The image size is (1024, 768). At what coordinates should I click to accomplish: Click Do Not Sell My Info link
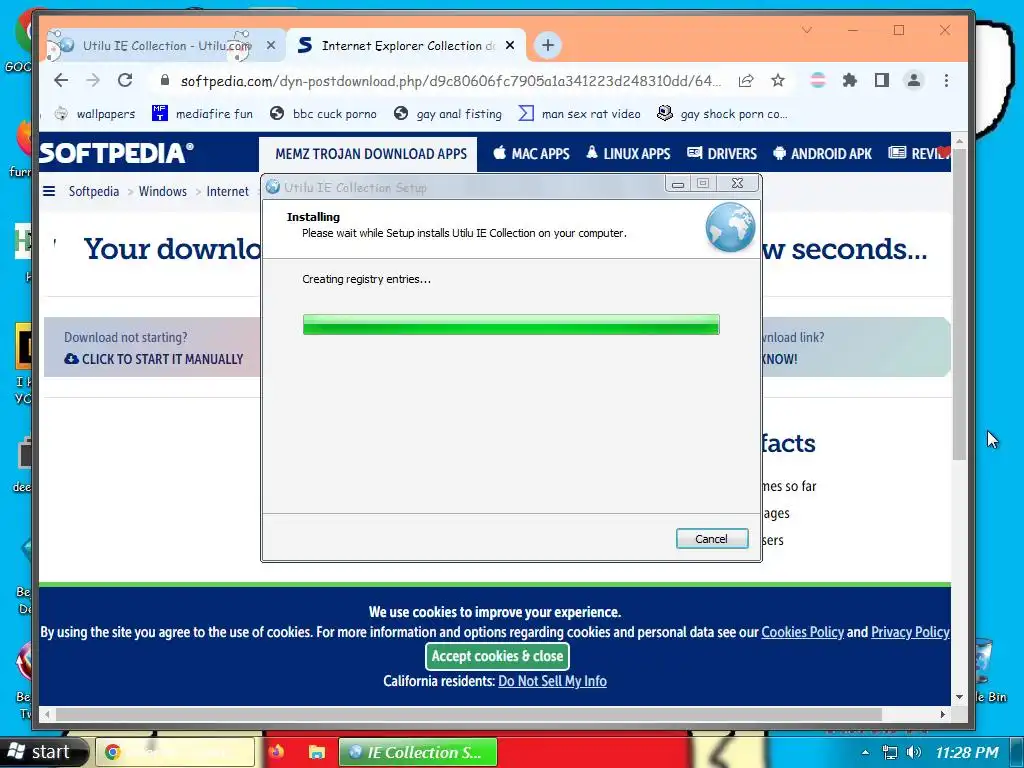tap(552, 681)
